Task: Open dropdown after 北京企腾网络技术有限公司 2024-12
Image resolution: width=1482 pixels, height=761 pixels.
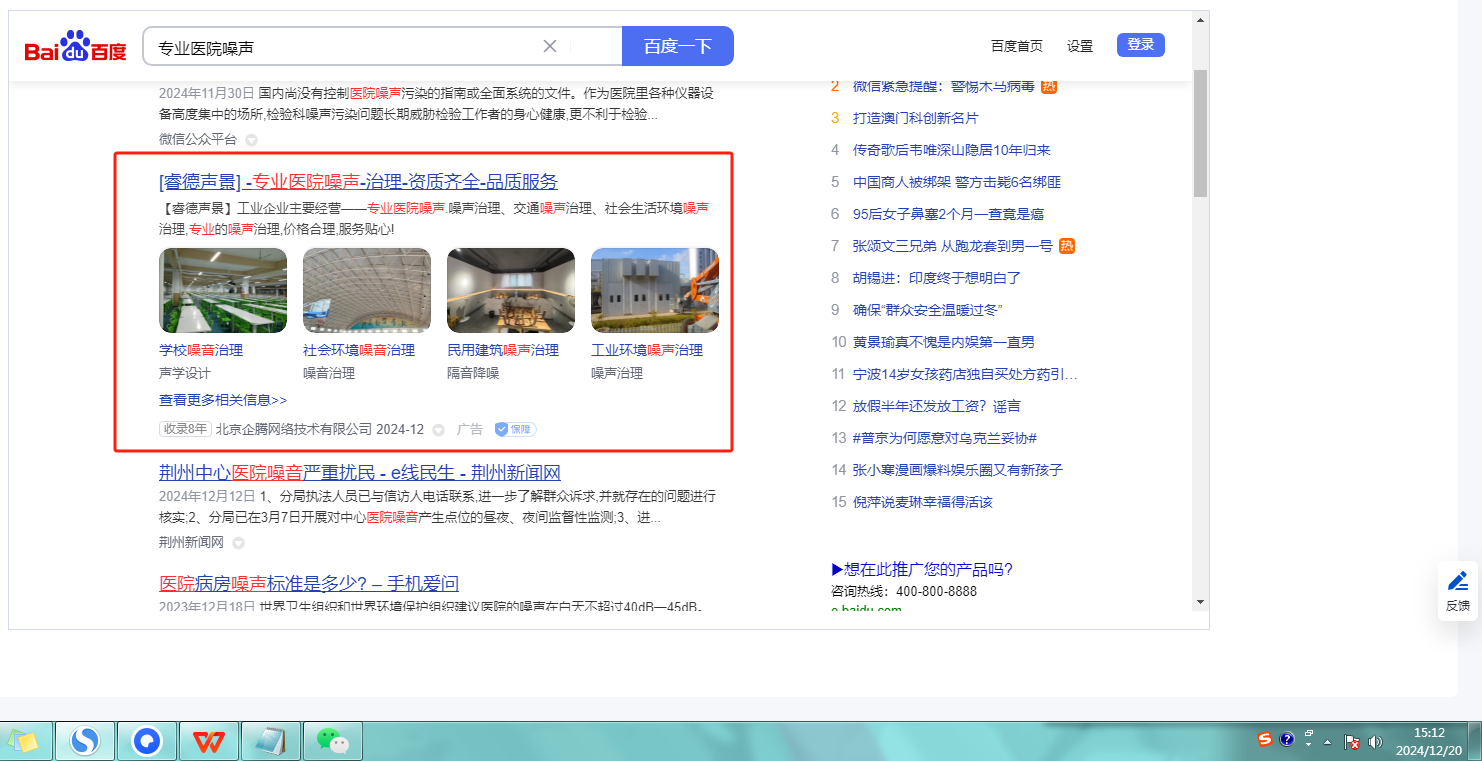Action: tap(438, 430)
